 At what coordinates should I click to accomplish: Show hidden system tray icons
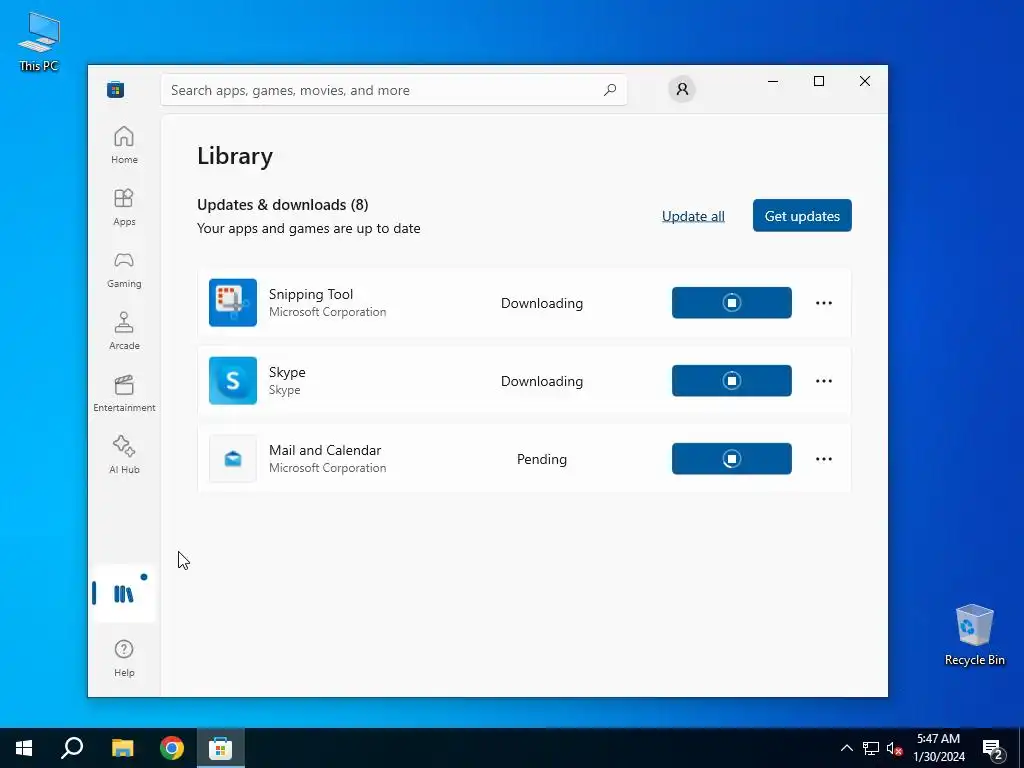(846, 748)
